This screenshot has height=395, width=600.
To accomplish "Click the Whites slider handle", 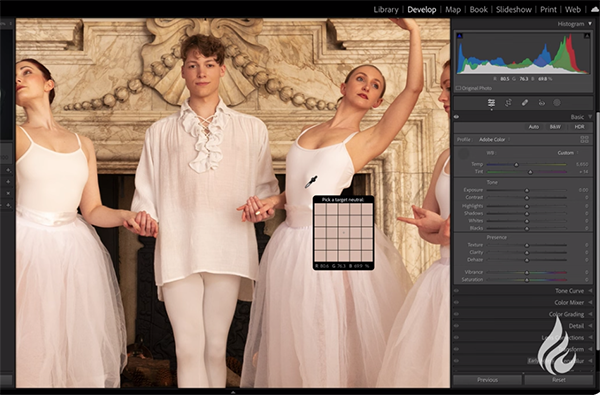I will click(x=527, y=221).
